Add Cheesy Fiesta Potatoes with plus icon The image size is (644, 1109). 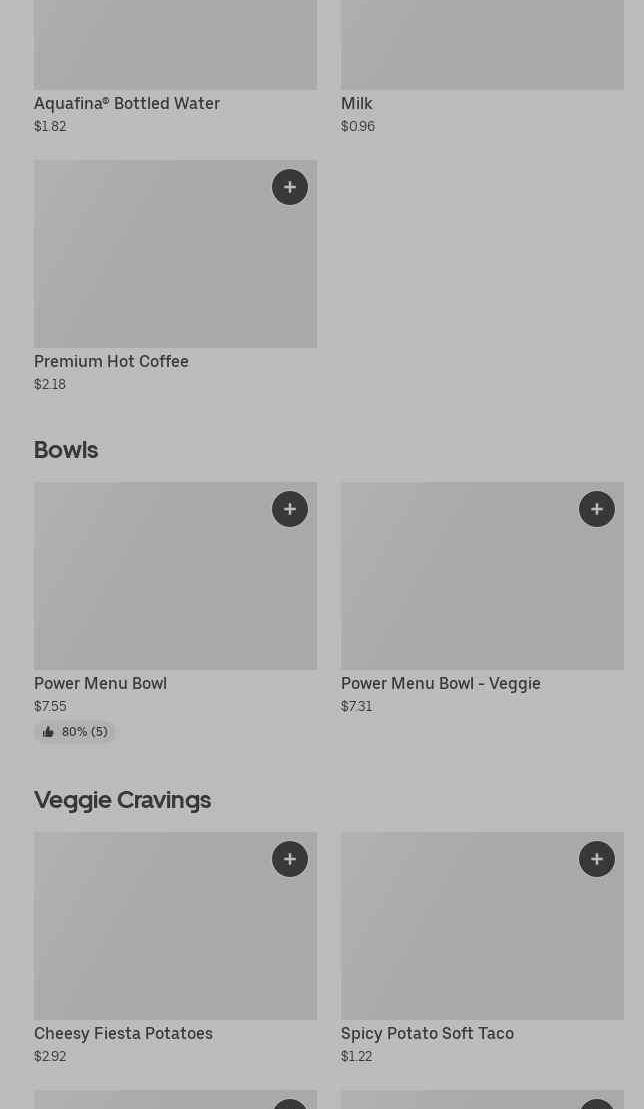point(290,859)
